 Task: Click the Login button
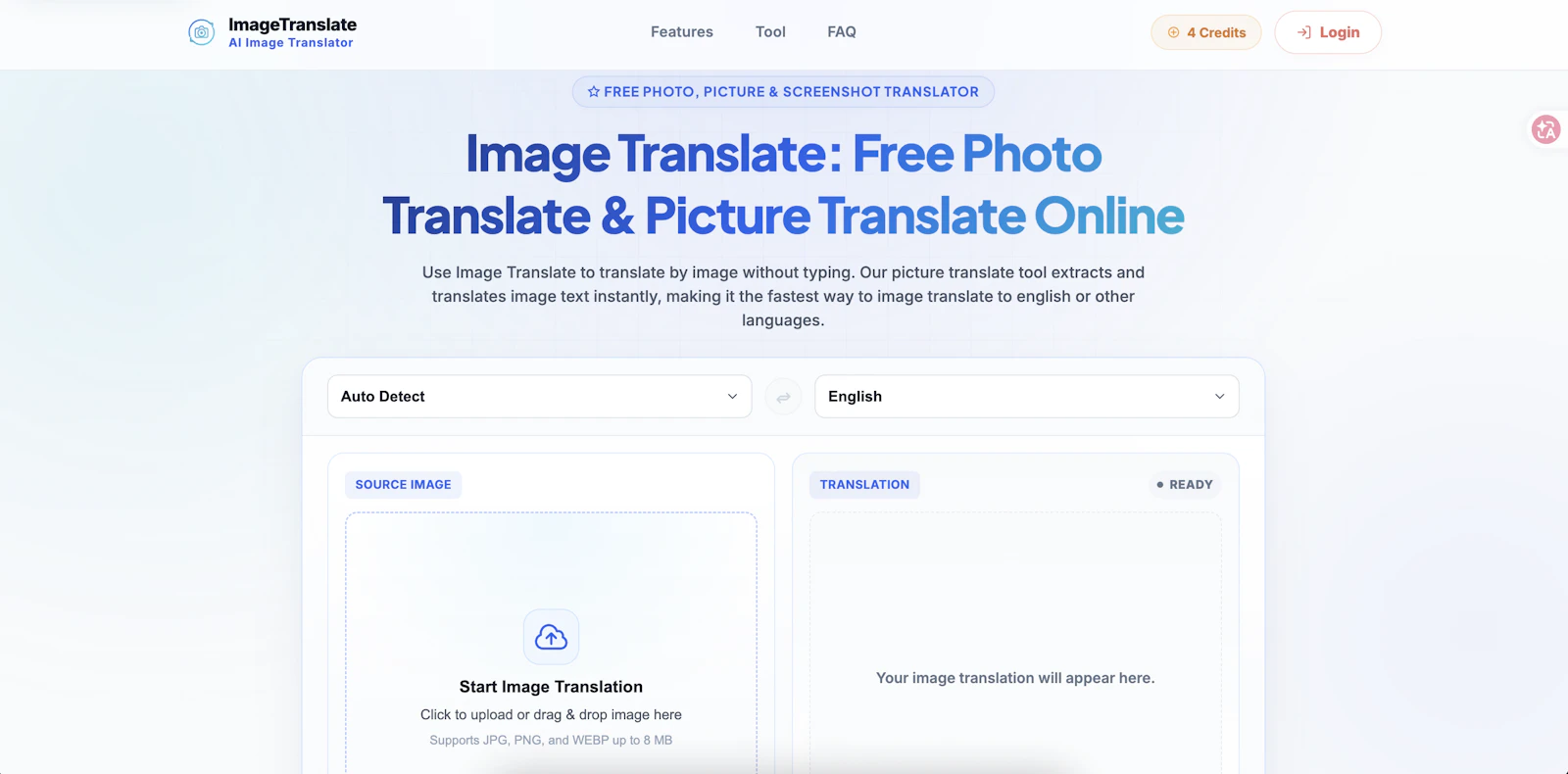coord(1328,32)
